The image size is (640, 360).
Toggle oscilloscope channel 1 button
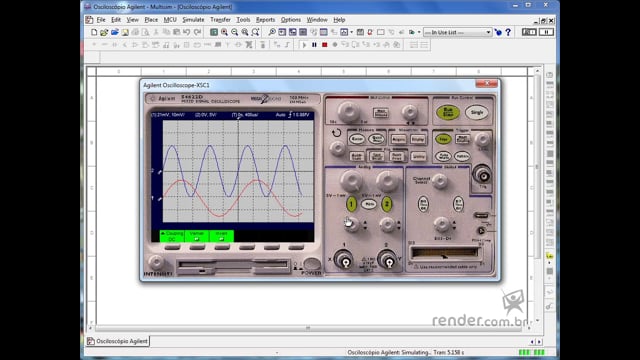click(x=351, y=204)
